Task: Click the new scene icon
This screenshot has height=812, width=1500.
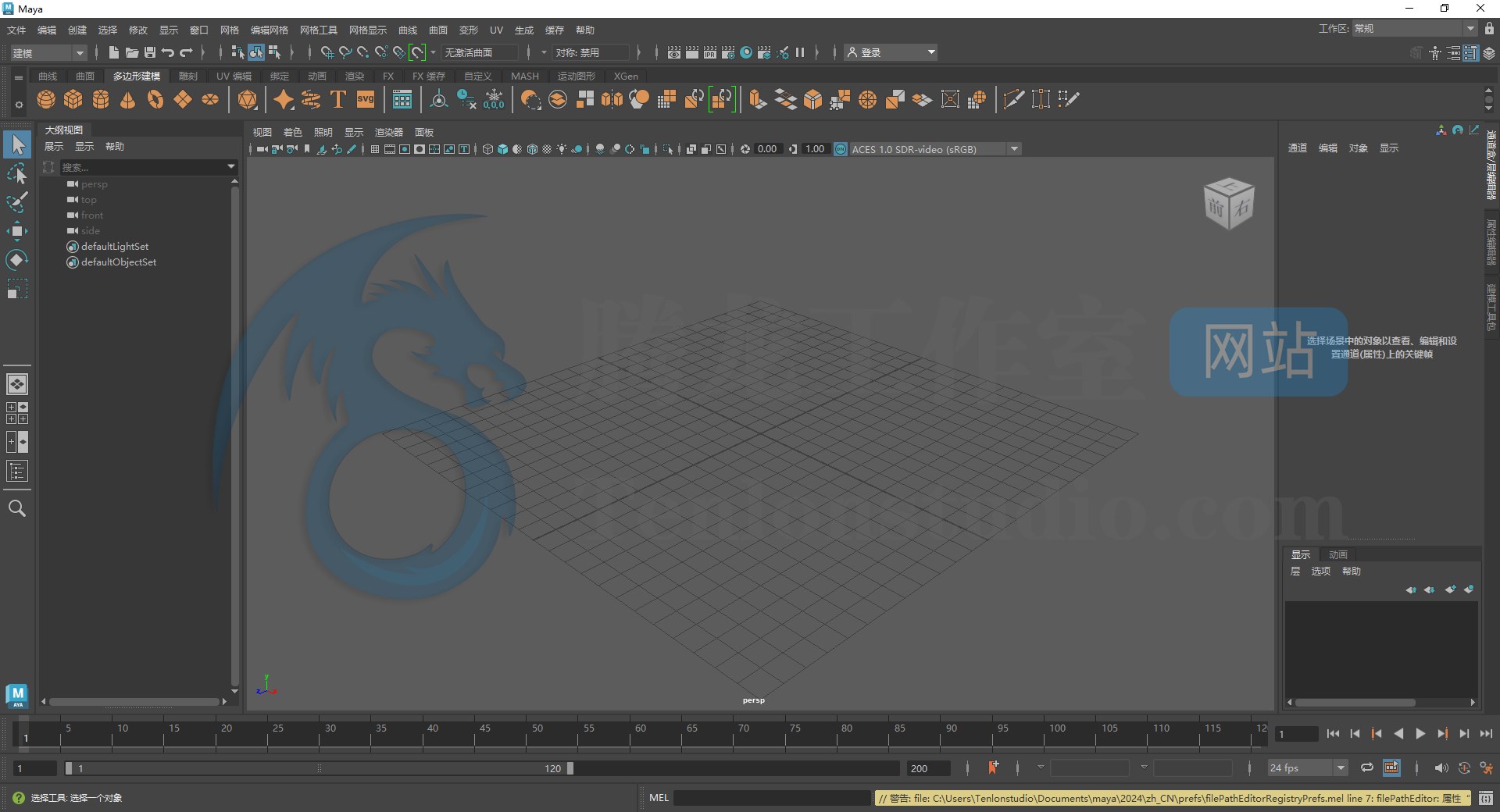Action: point(113,52)
